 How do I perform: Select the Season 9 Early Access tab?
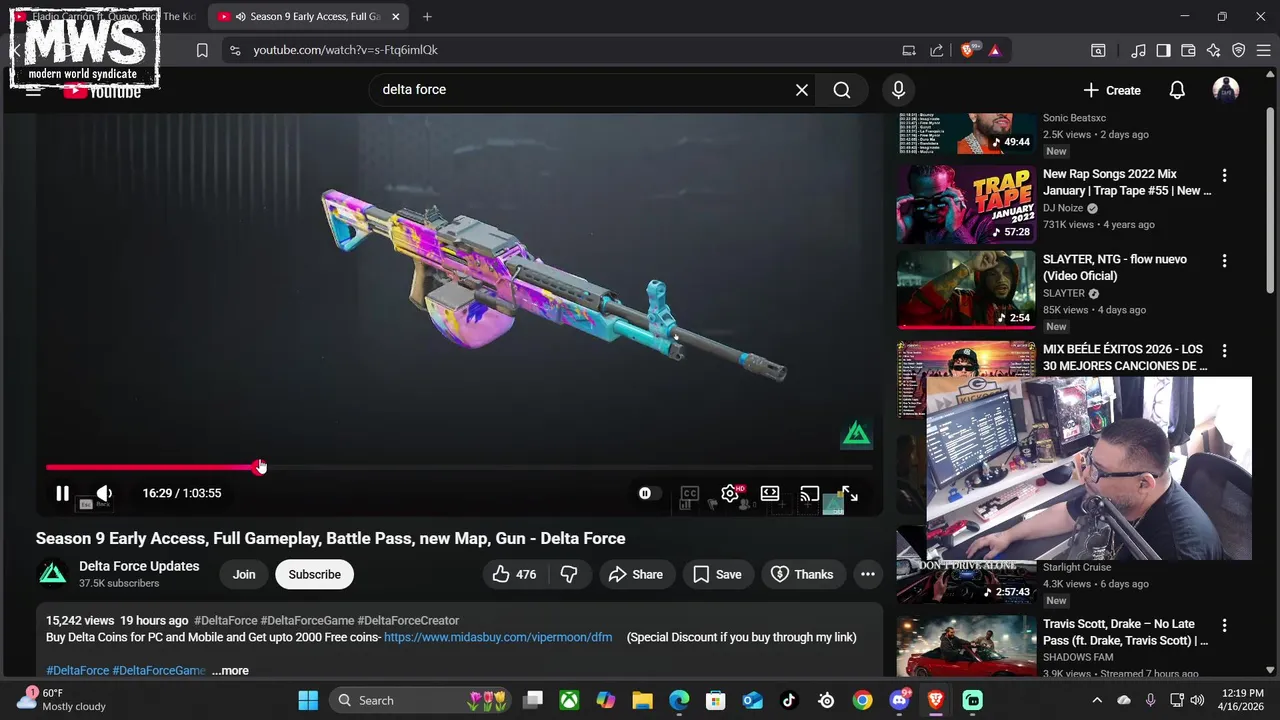click(310, 17)
